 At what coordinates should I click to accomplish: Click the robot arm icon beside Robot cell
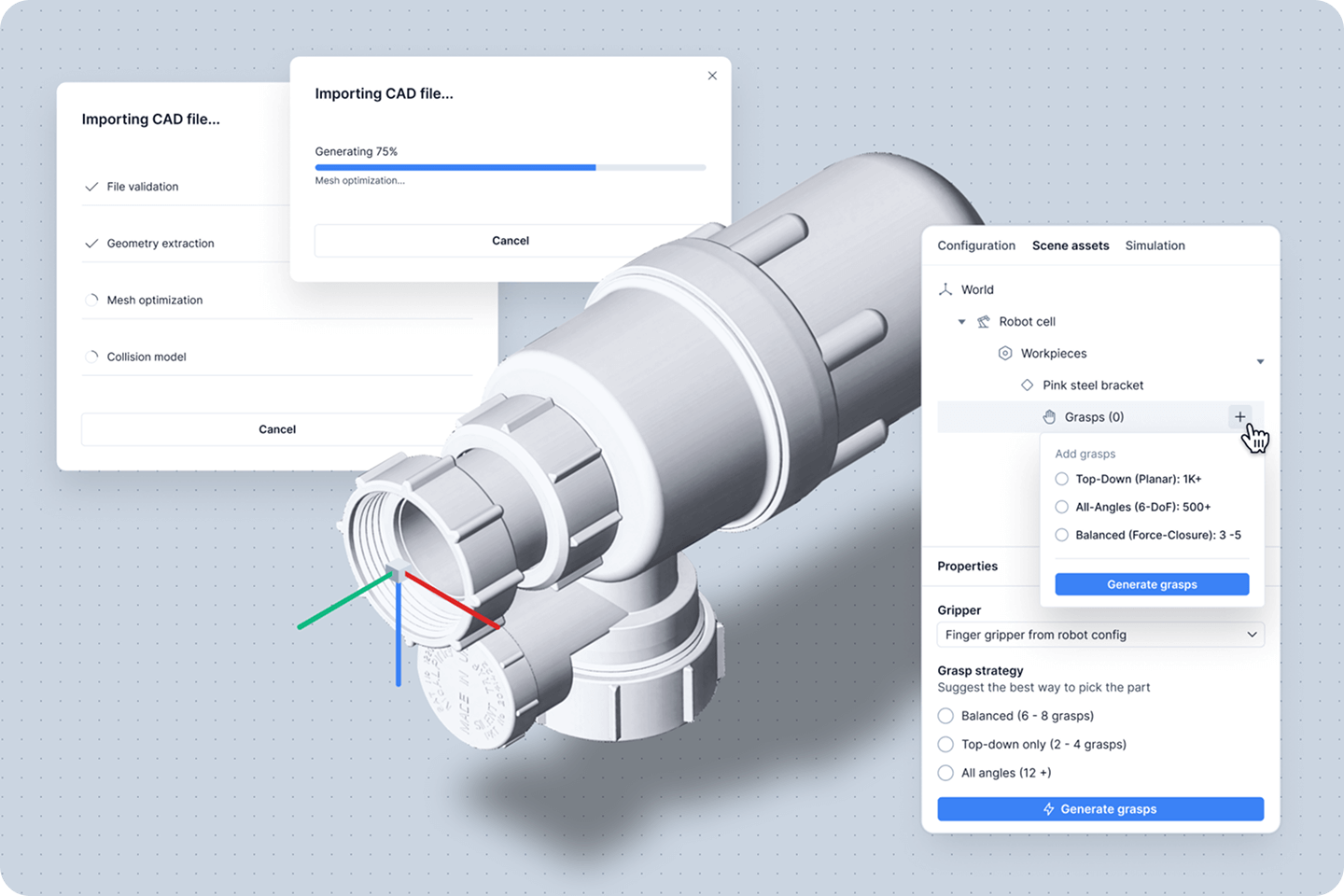click(x=983, y=322)
